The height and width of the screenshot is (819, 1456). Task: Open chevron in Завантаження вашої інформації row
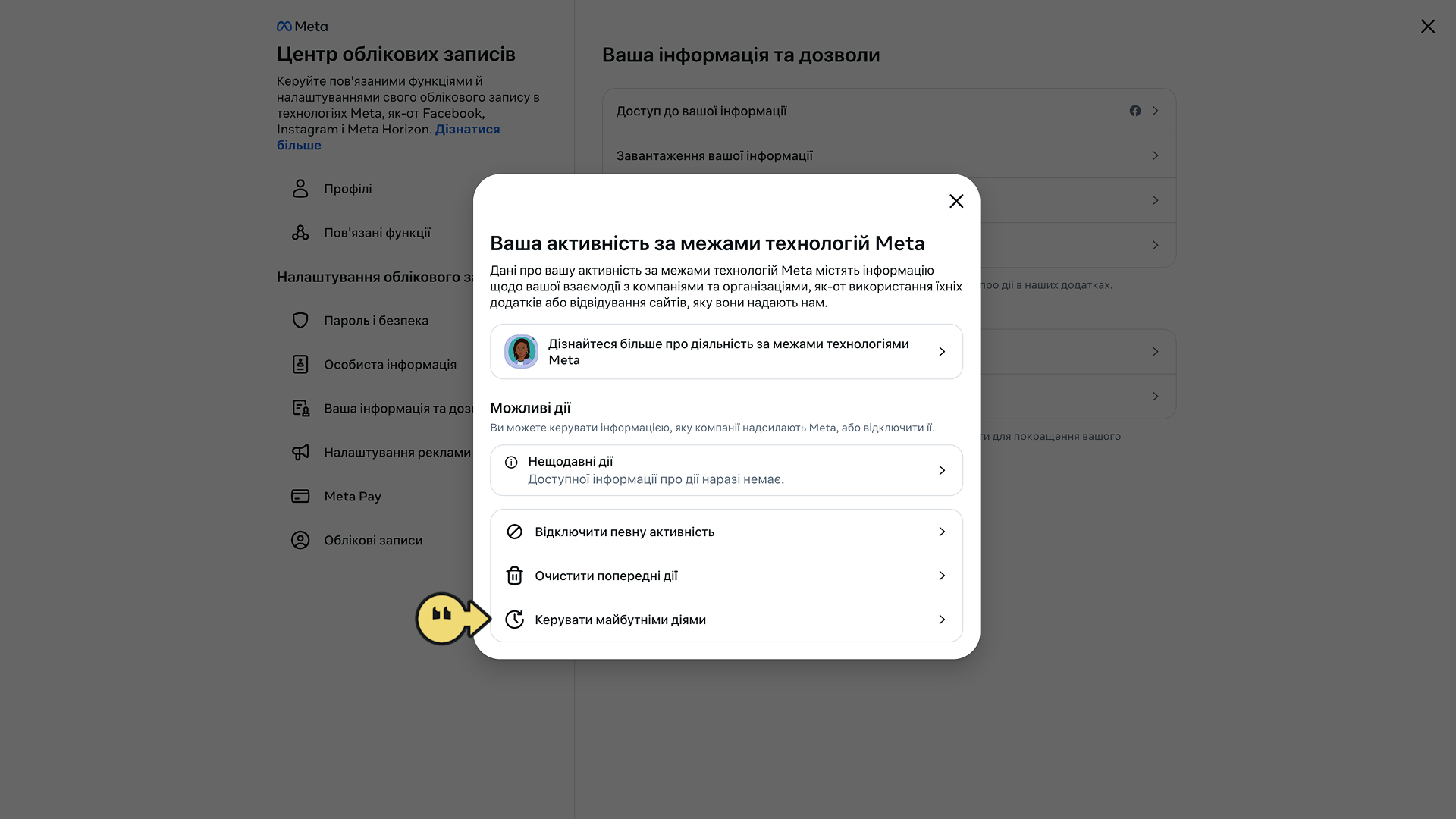click(x=1155, y=155)
